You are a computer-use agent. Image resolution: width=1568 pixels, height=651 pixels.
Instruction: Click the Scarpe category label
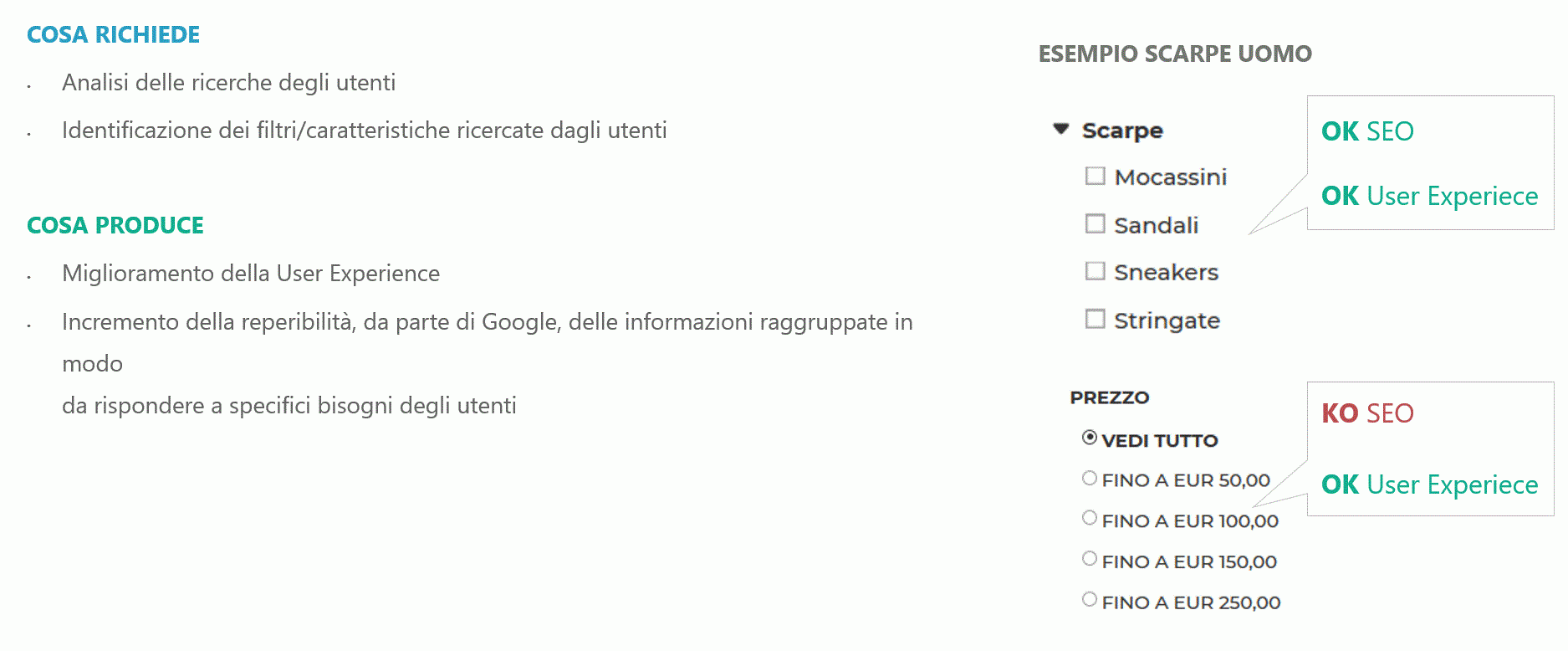coord(1122,131)
